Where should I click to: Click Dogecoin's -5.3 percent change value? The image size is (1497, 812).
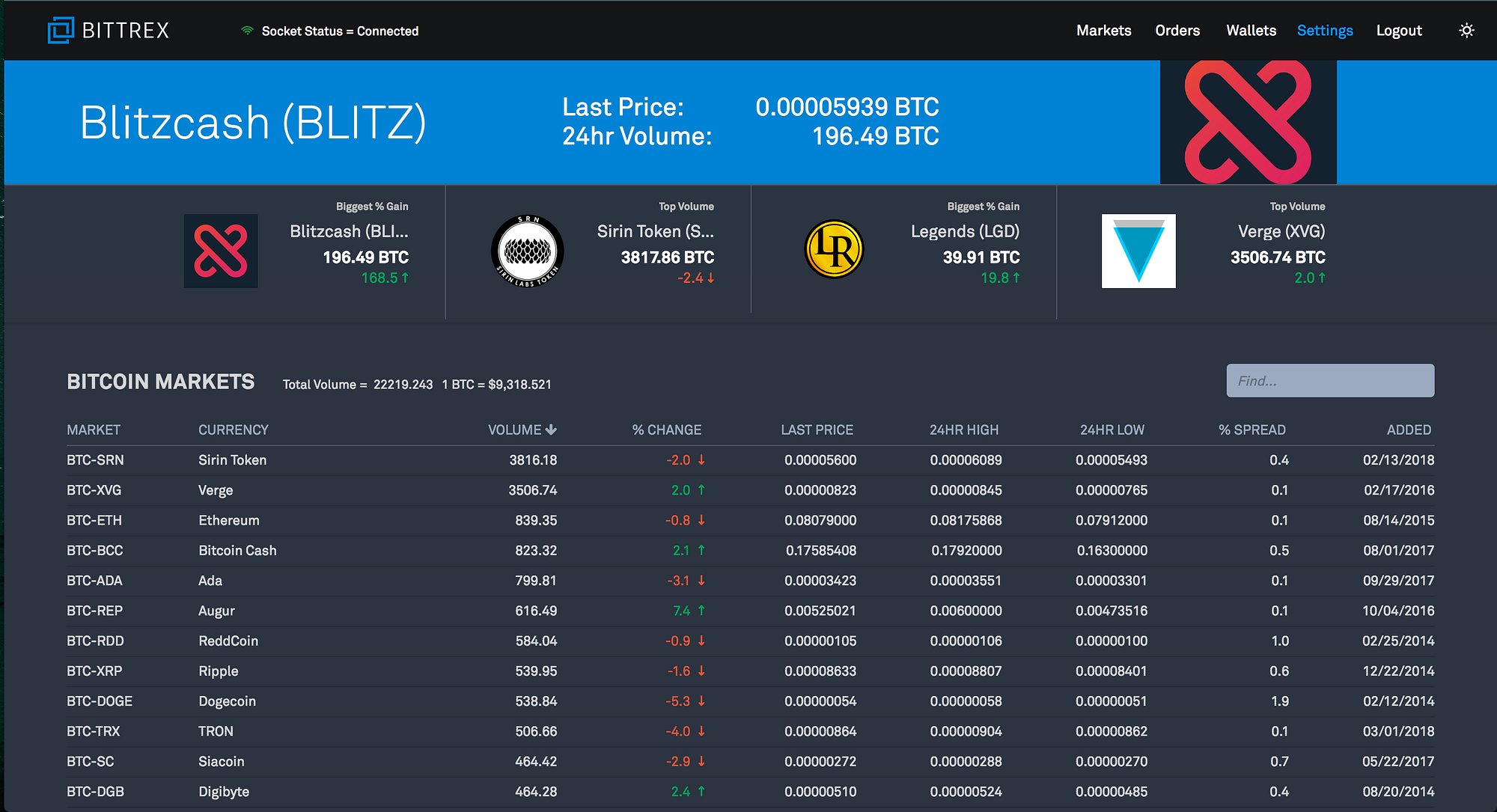(x=678, y=701)
